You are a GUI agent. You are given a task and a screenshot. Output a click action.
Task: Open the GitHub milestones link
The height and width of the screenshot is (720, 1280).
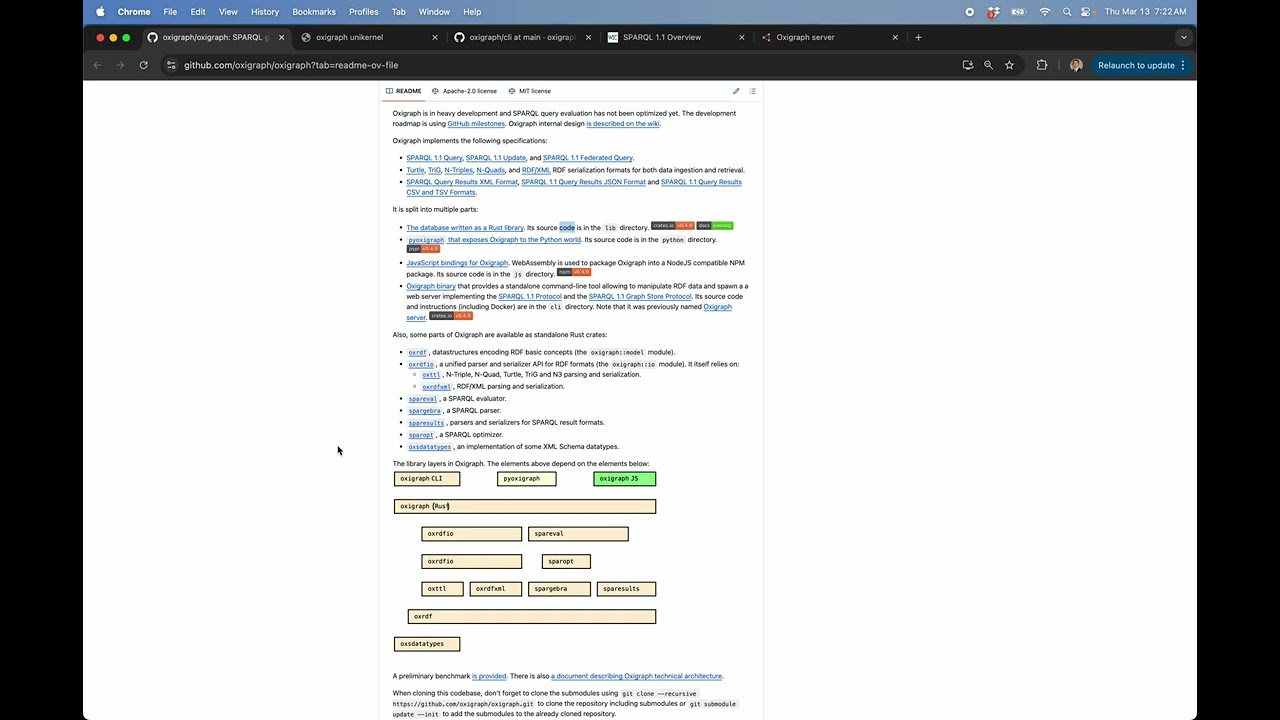click(x=476, y=124)
